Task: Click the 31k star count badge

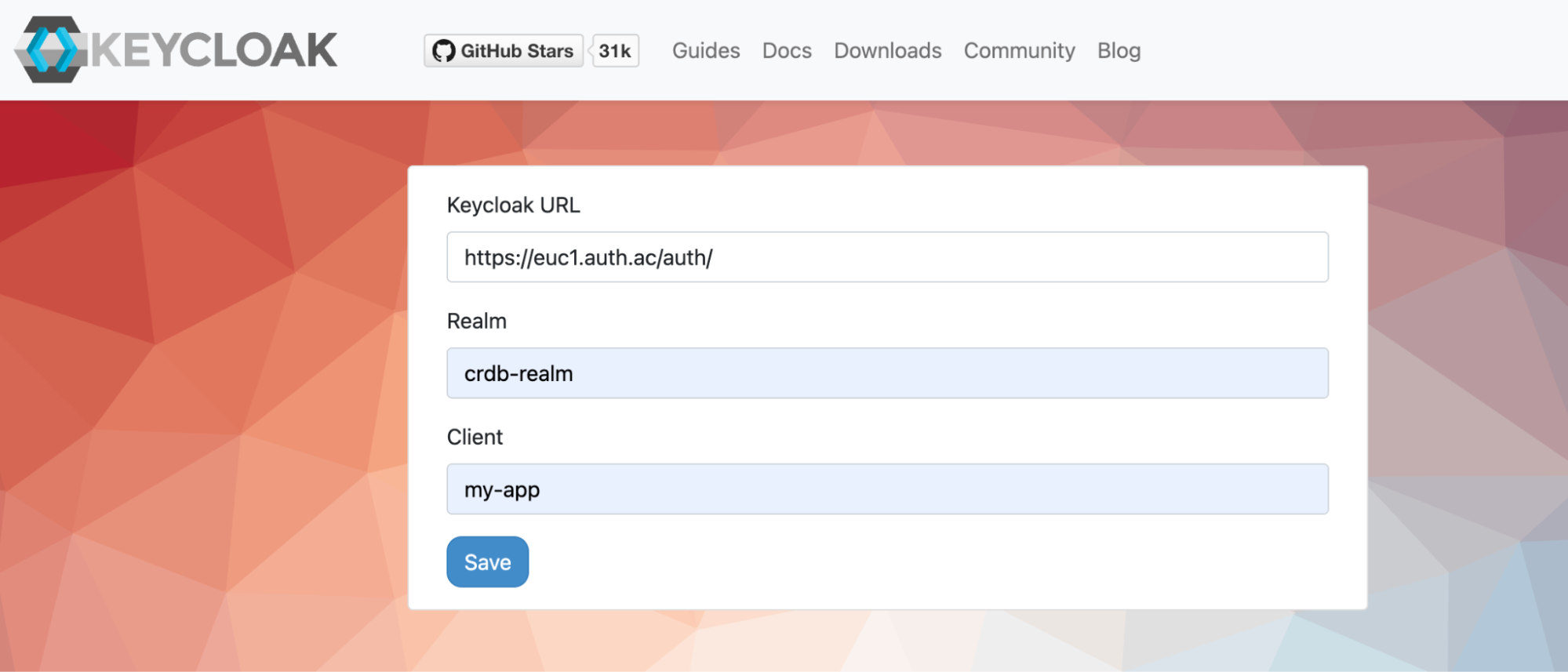Action: 615,51
